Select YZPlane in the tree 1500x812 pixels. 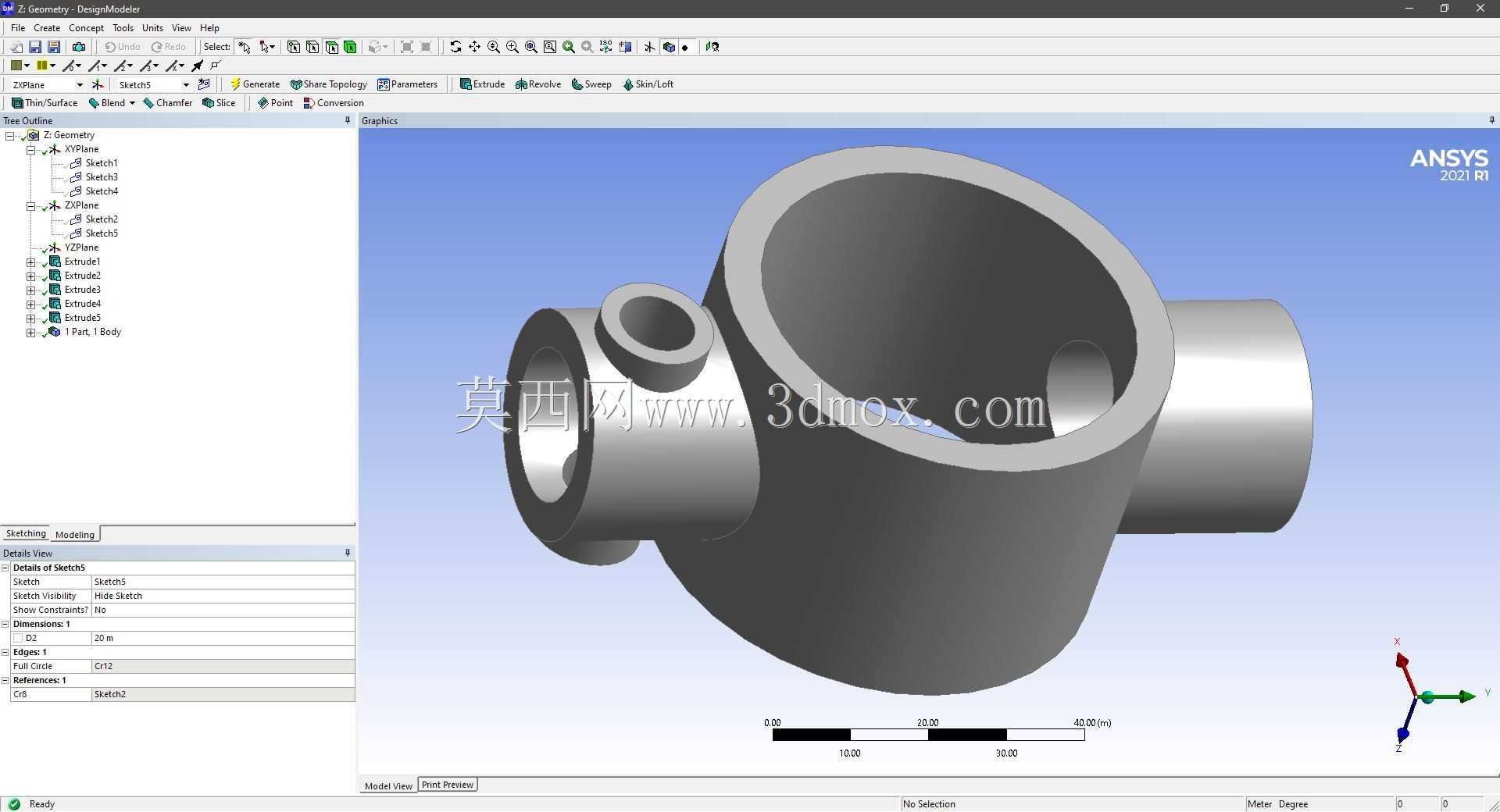coord(81,248)
